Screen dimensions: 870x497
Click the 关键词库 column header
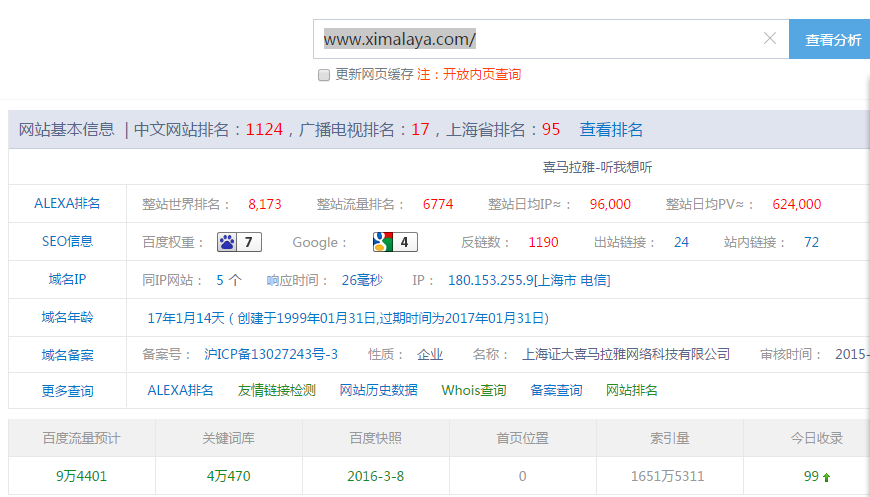tap(228, 438)
